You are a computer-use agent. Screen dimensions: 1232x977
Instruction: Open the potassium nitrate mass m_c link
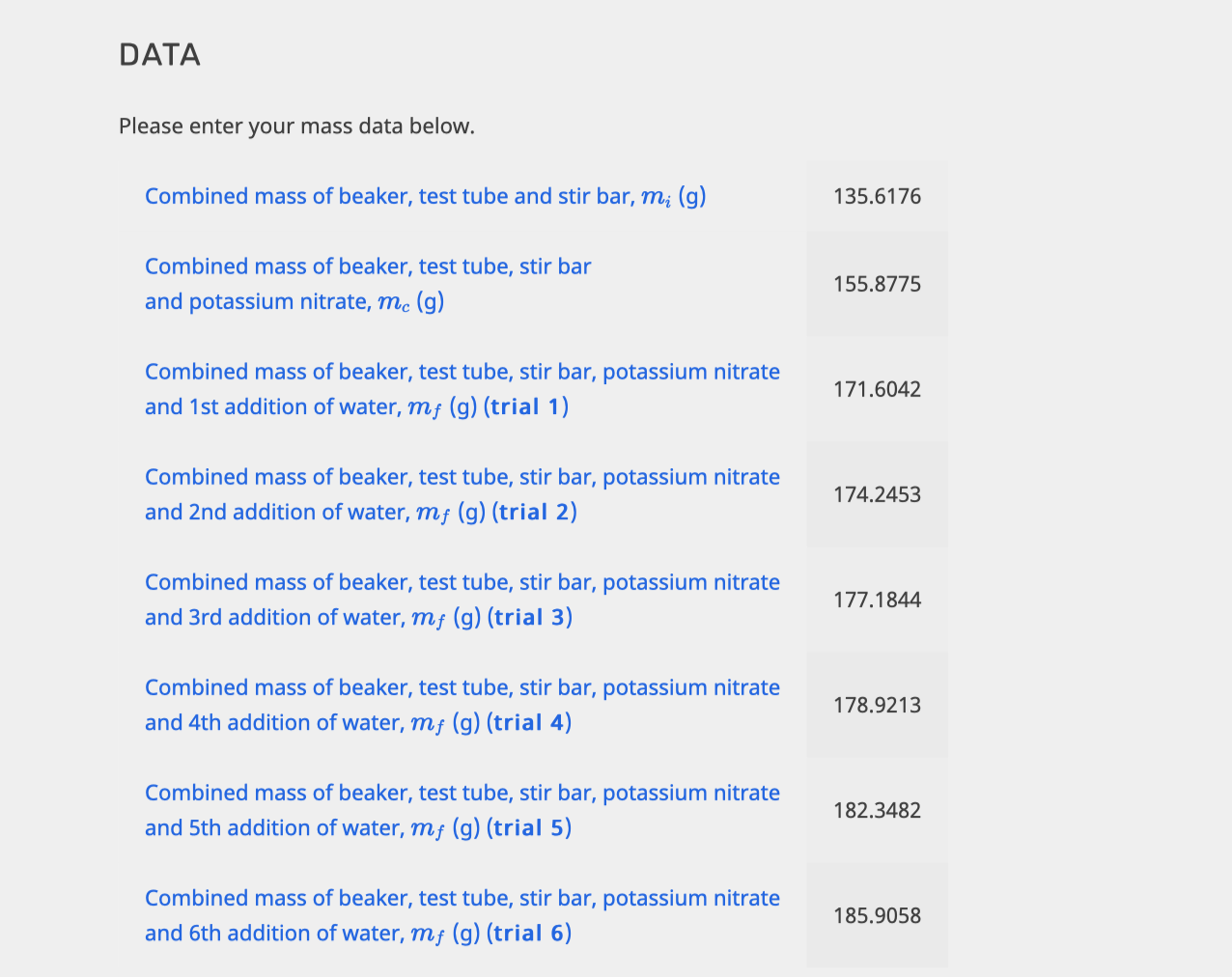(x=367, y=284)
